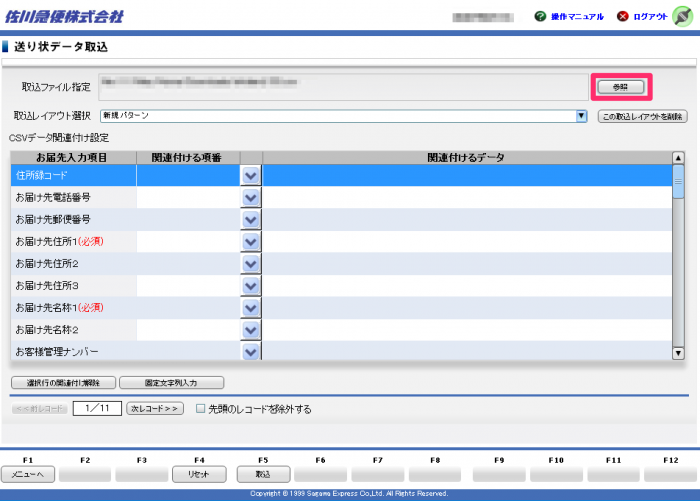Select the お届け先住所1(必須) row label
Viewport: 700px width, 501px height.
[x=59, y=242]
